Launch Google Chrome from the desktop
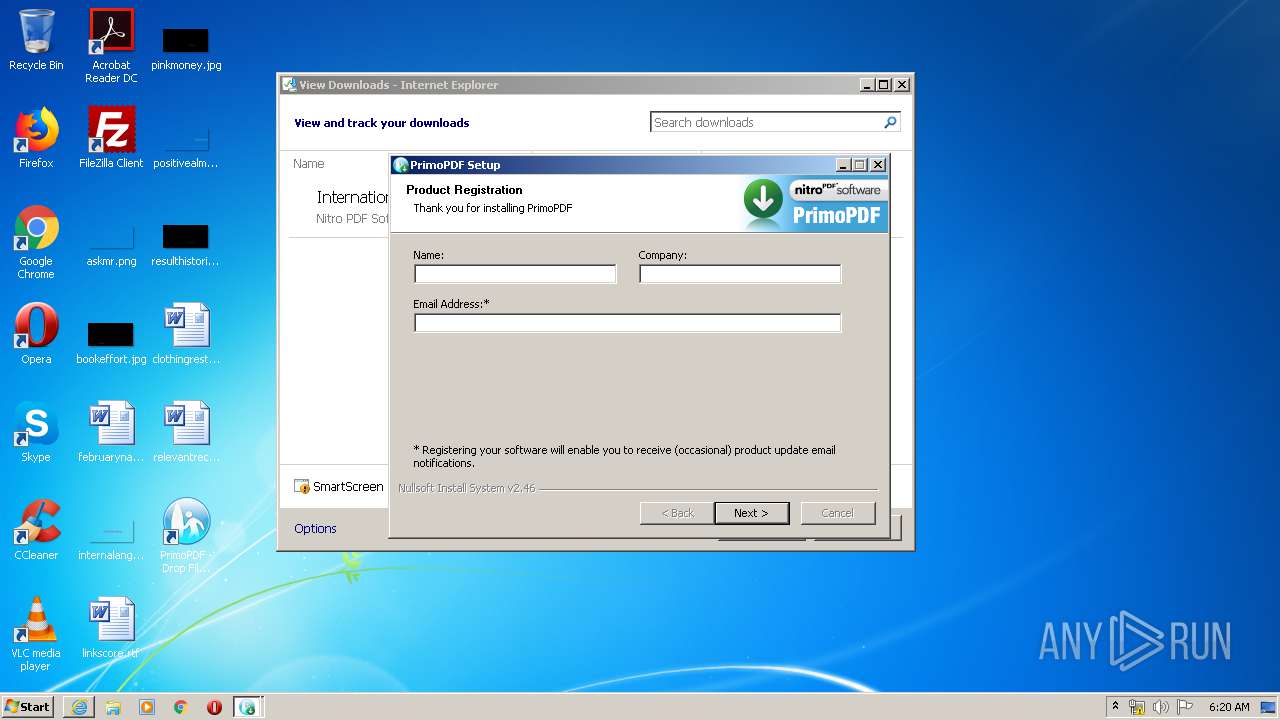Image resolution: width=1280 pixels, height=720 pixels. point(36,243)
